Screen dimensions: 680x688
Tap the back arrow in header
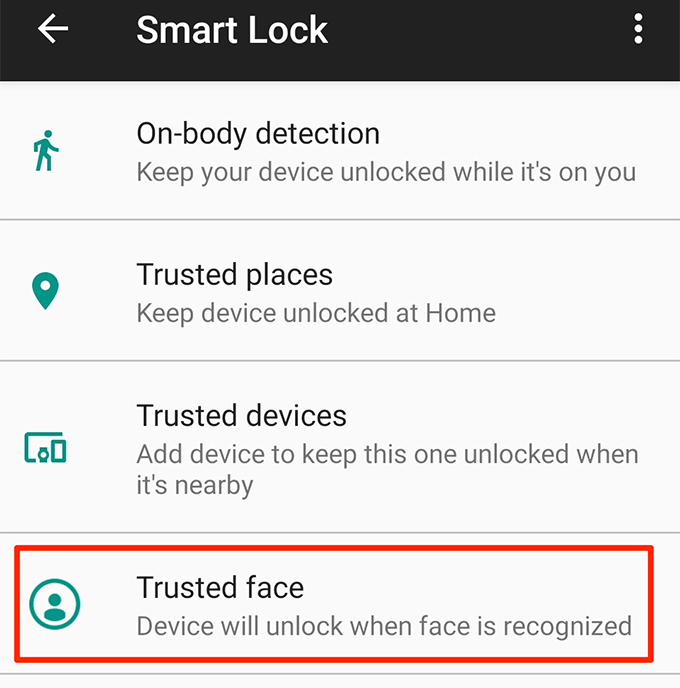pos(53,29)
